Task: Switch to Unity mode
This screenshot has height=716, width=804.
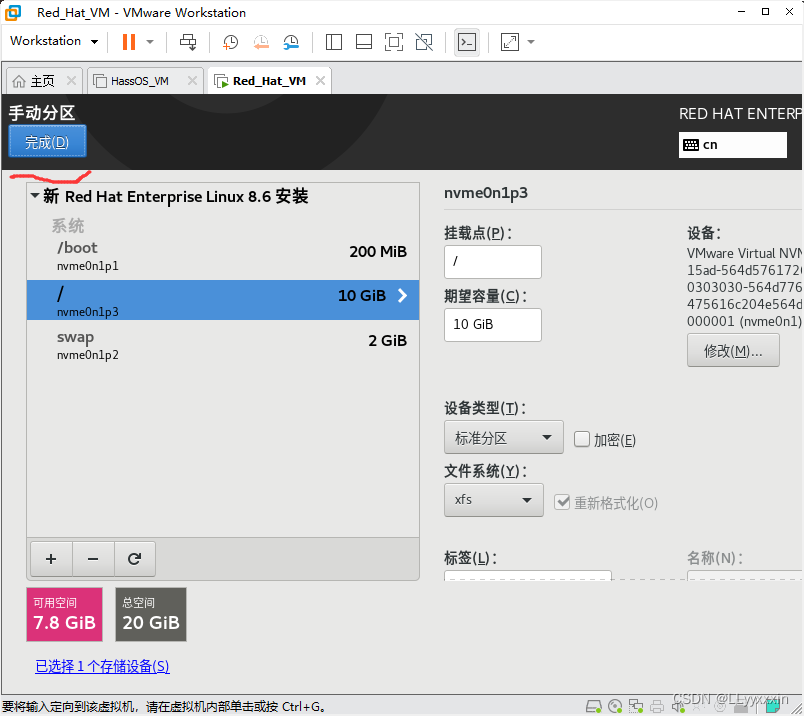Action: (424, 42)
